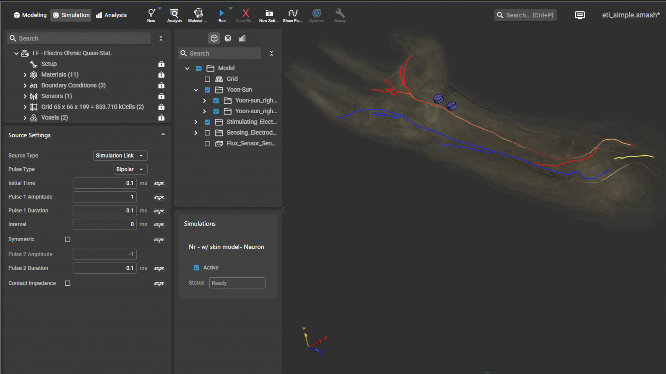Run the simulation with the play icon
The width and height of the screenshot is (666, 374).
222,15
